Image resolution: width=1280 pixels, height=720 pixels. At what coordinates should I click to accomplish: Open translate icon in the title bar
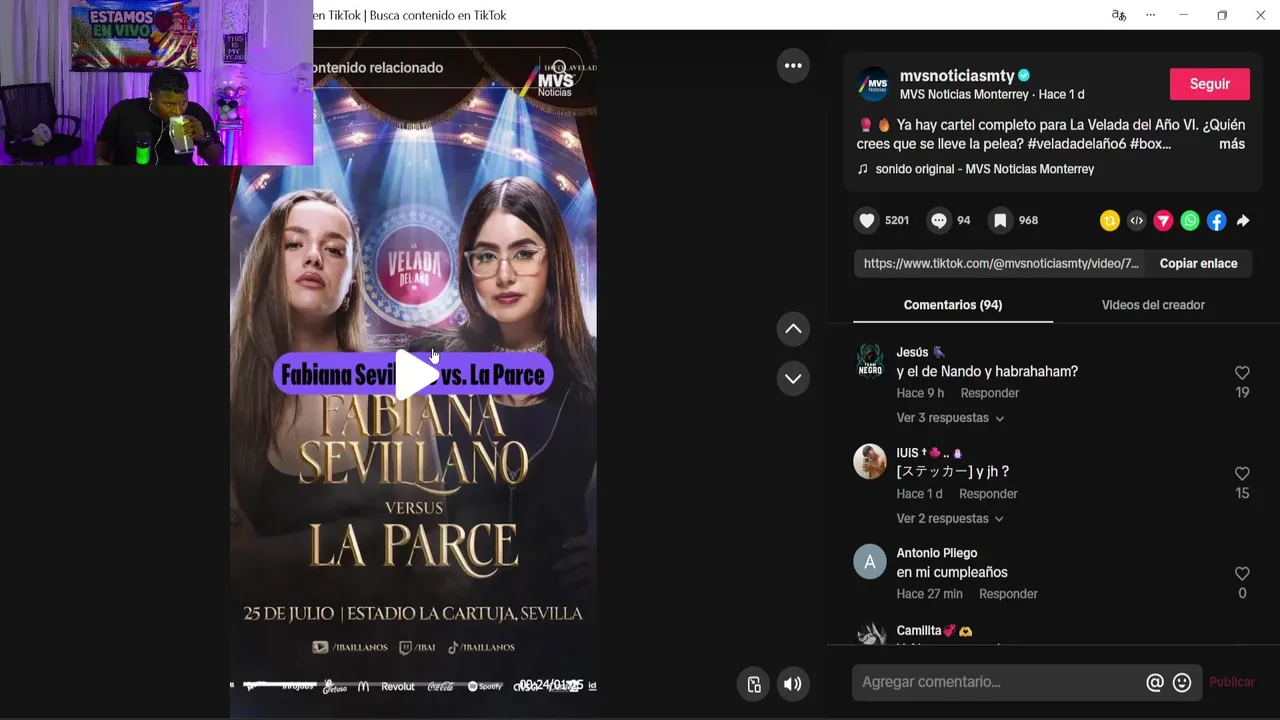[1119, 15]
